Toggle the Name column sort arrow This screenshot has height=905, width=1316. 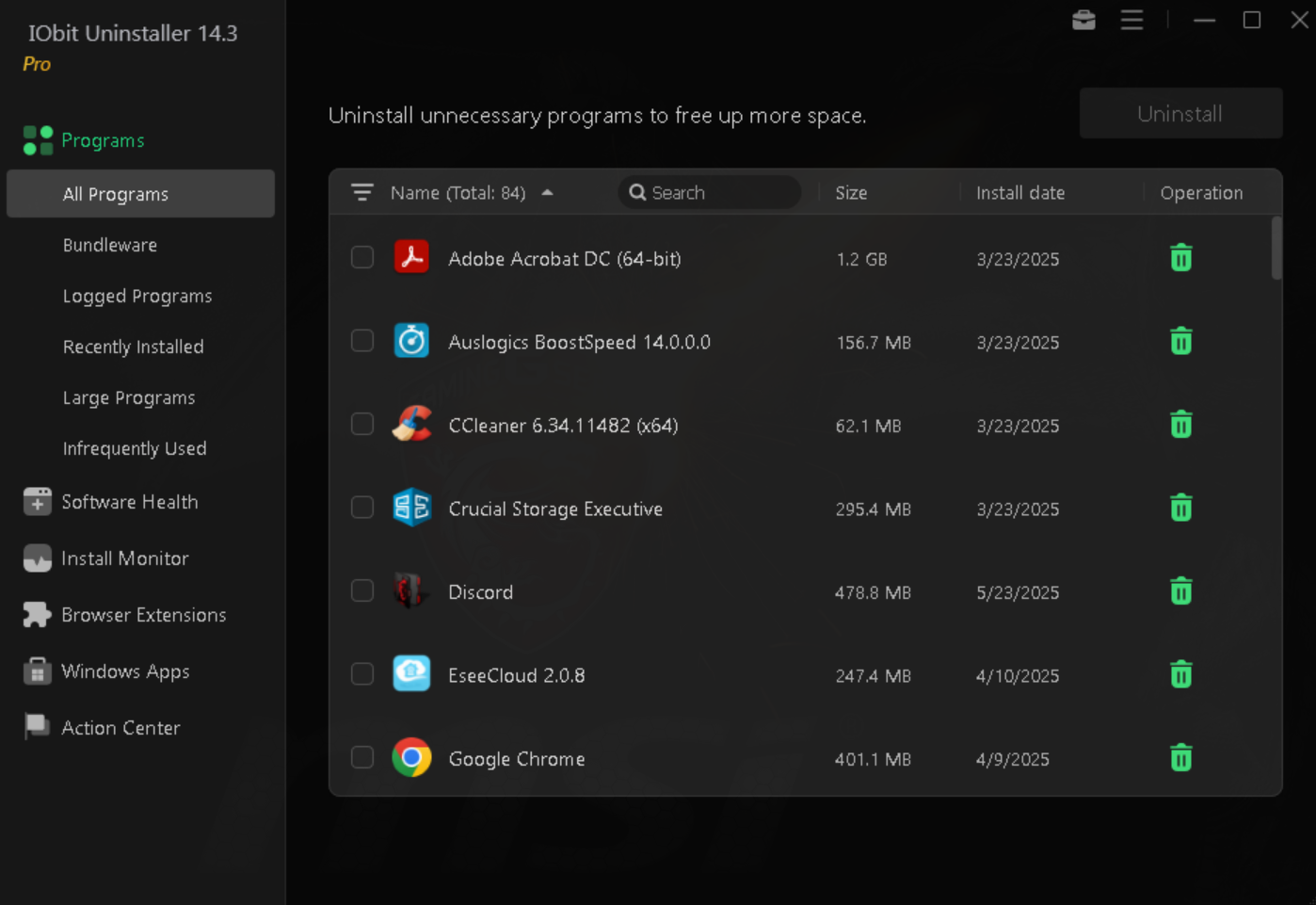[x=547, y=193]
